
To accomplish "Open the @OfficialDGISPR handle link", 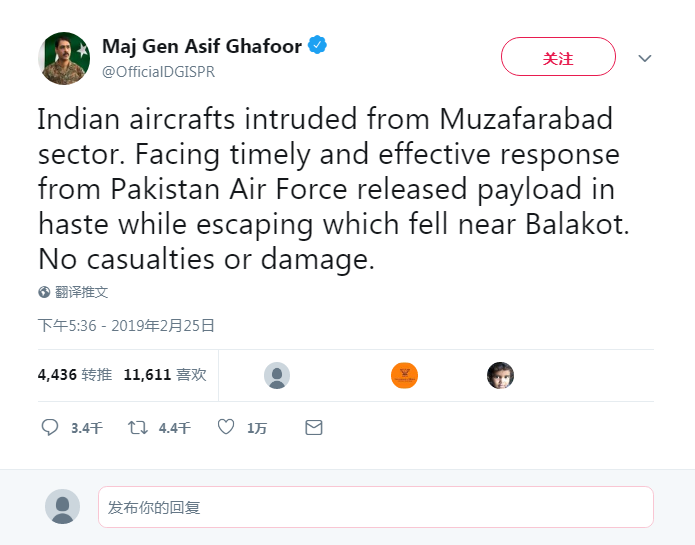I will [158, 71].
